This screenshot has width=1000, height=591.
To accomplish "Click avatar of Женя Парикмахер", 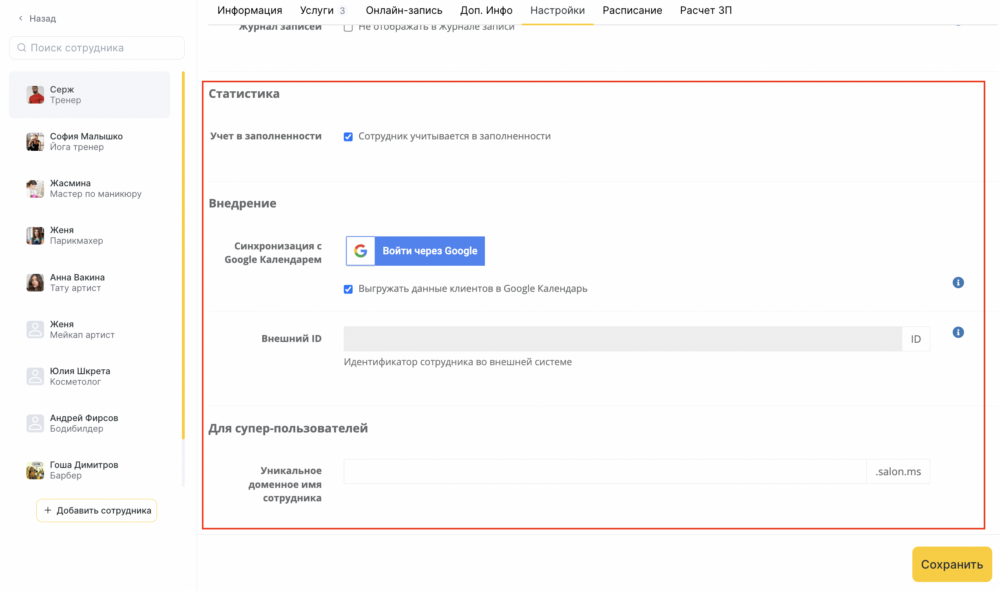I will tap(35, 235).
